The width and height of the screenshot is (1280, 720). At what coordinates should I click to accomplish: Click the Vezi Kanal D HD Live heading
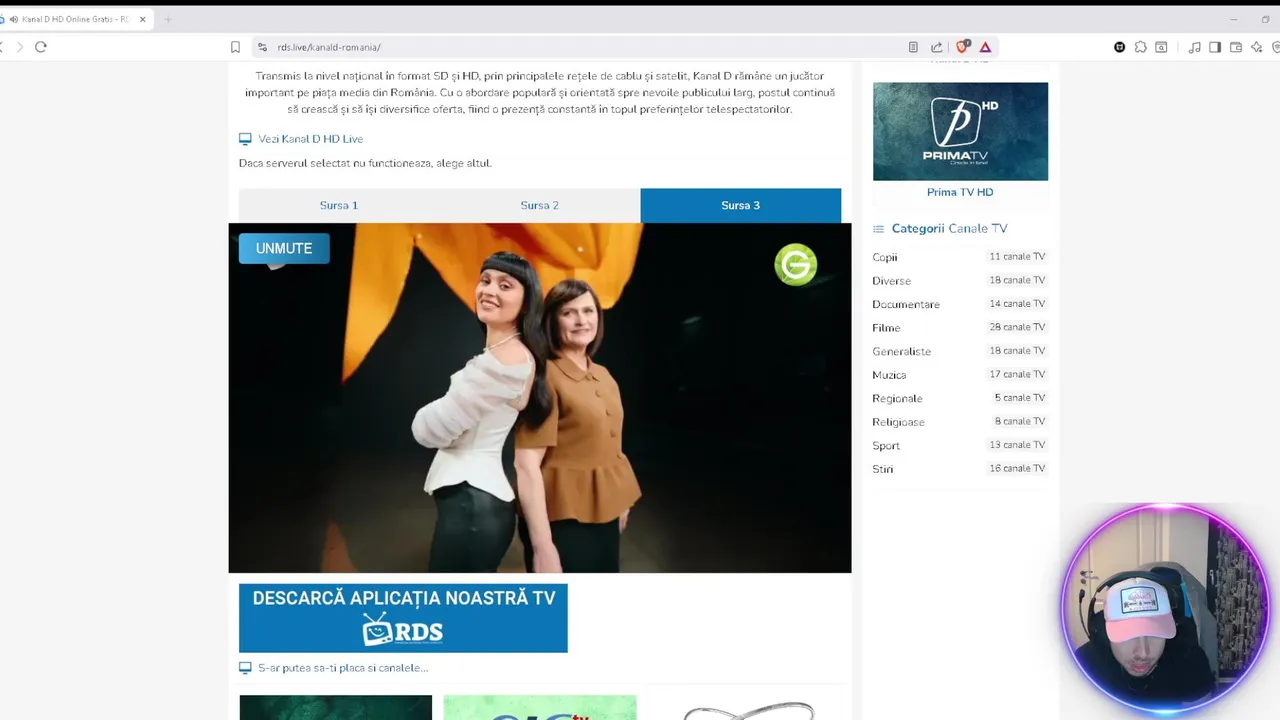point(311,139)
